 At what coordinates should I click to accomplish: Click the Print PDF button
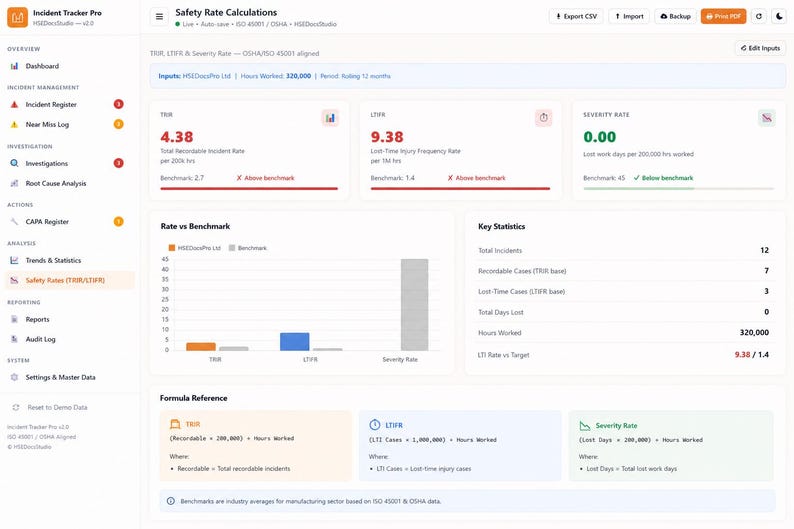click(x=723, y=16)
